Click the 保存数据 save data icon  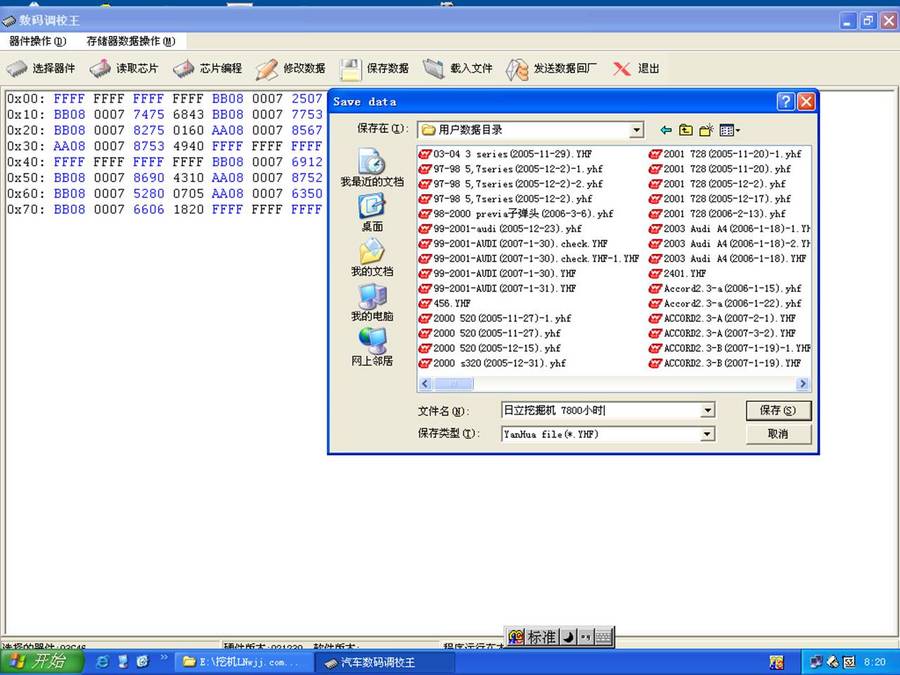tap(350, 69)
